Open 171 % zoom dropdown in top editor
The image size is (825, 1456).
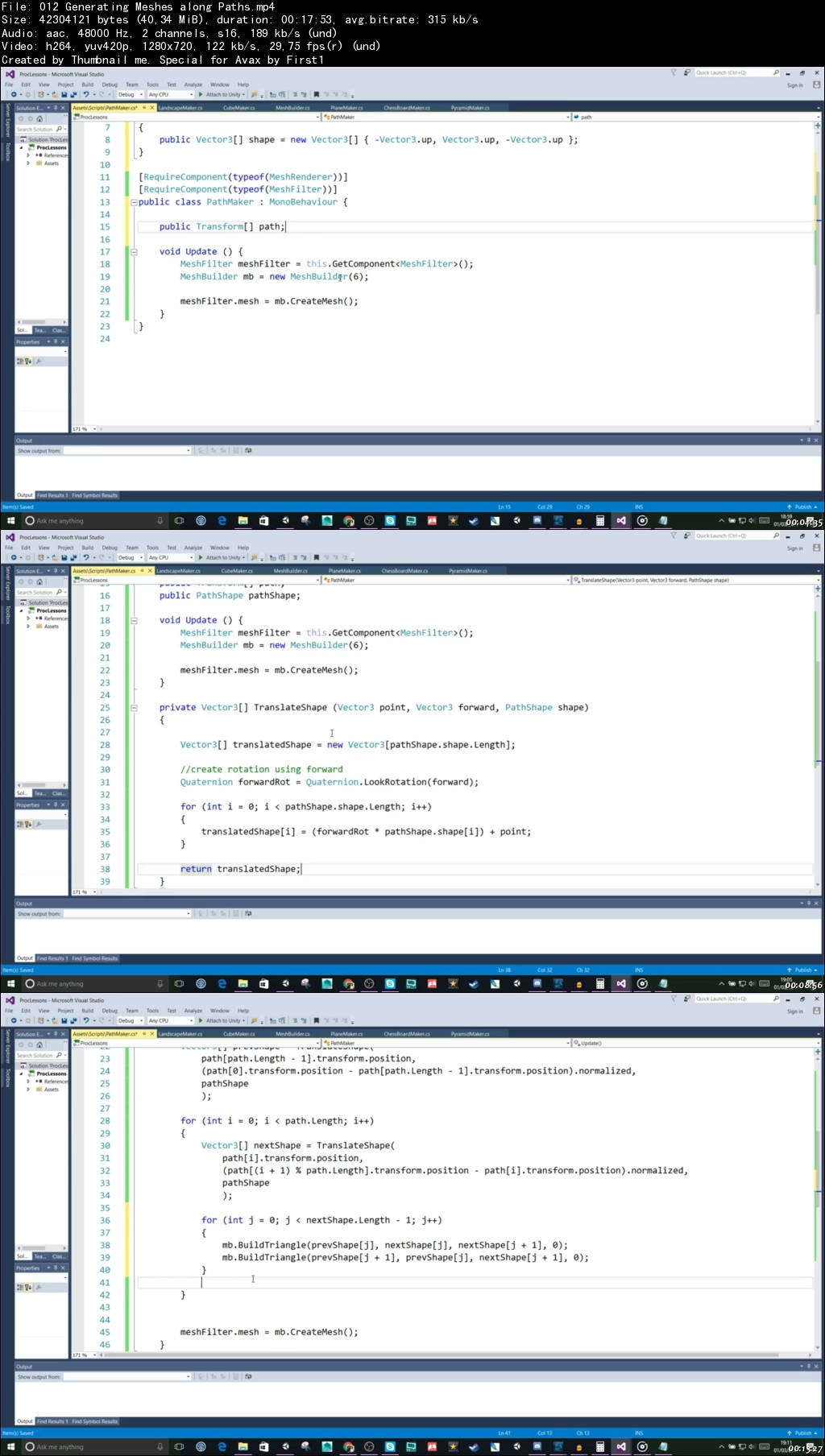click(x=85, y=429)
